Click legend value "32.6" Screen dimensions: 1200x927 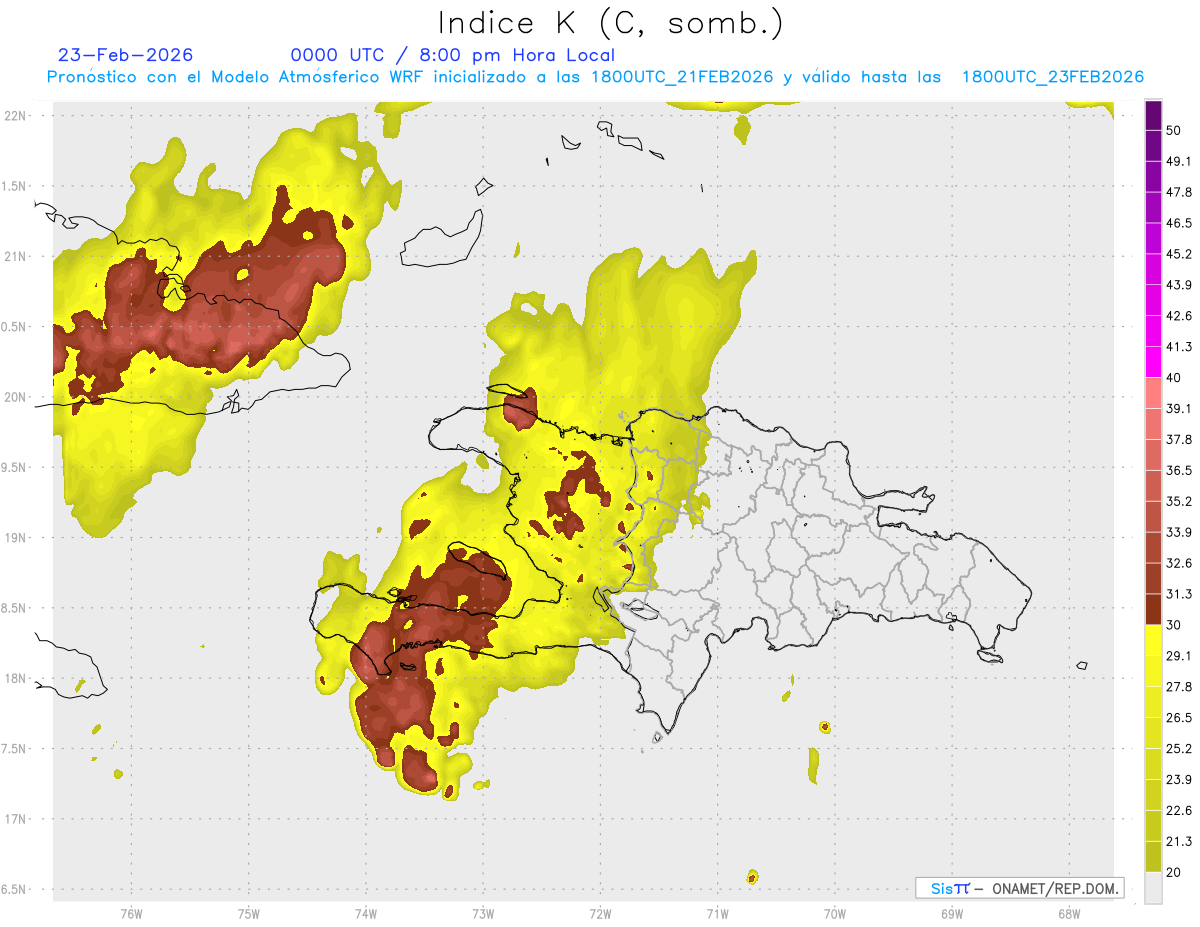pos(1179,563)
